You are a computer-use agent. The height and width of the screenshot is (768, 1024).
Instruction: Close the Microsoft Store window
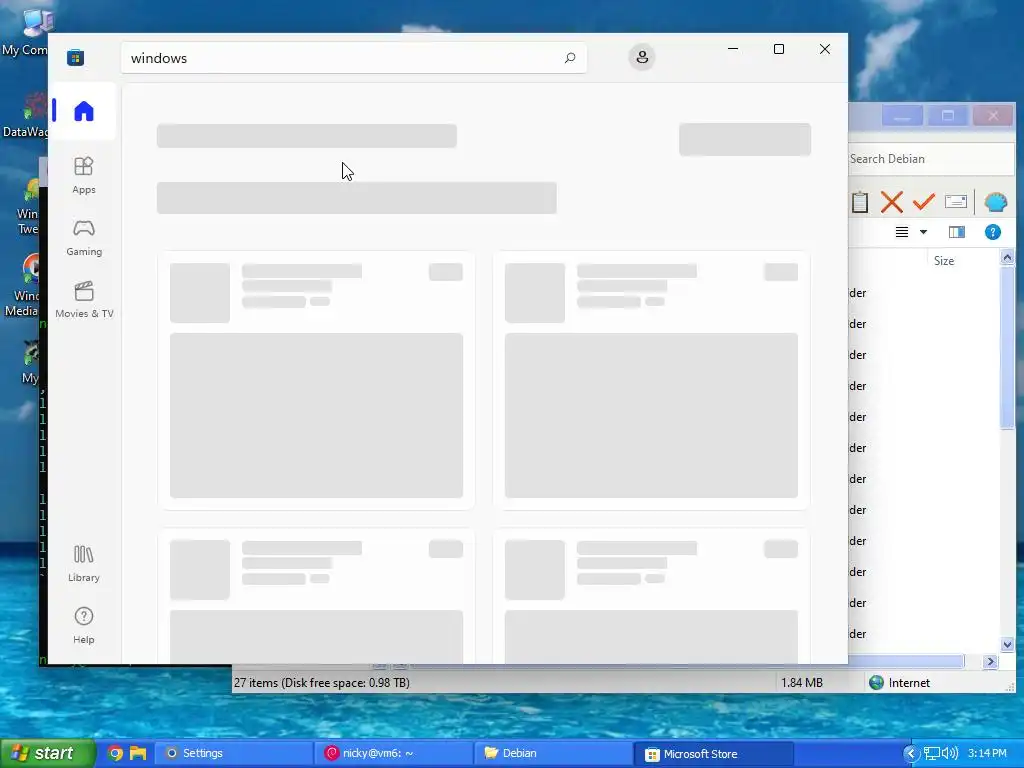click(x=825, y=49)
